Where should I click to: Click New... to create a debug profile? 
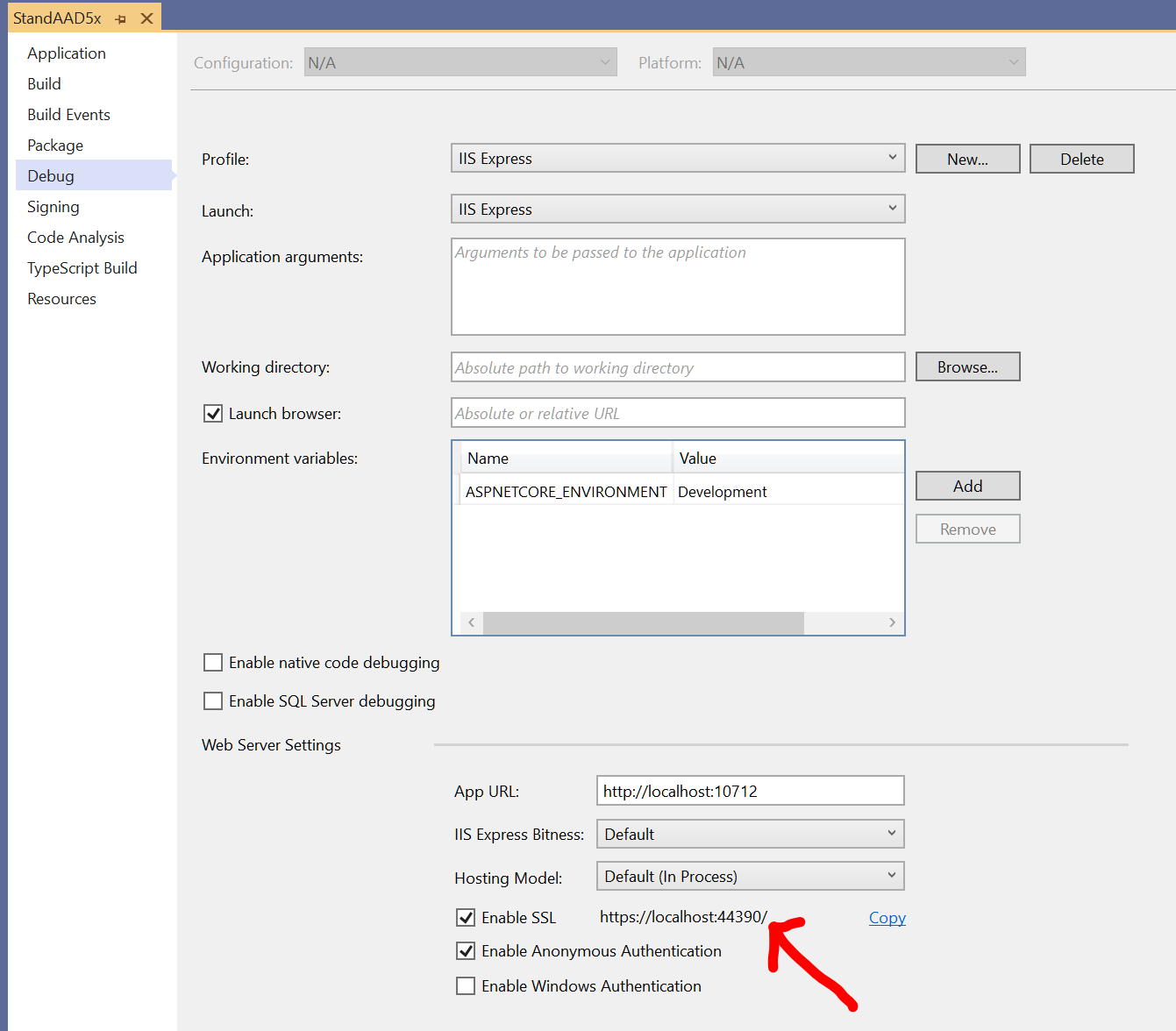[967, 158]
